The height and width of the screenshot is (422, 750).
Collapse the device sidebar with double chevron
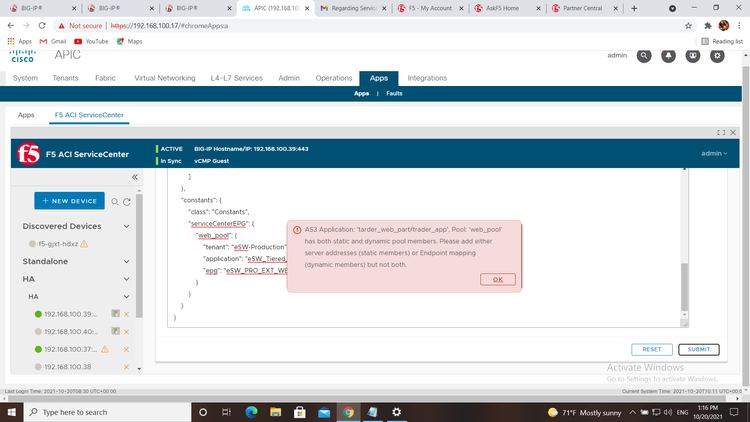pos(135,177)
